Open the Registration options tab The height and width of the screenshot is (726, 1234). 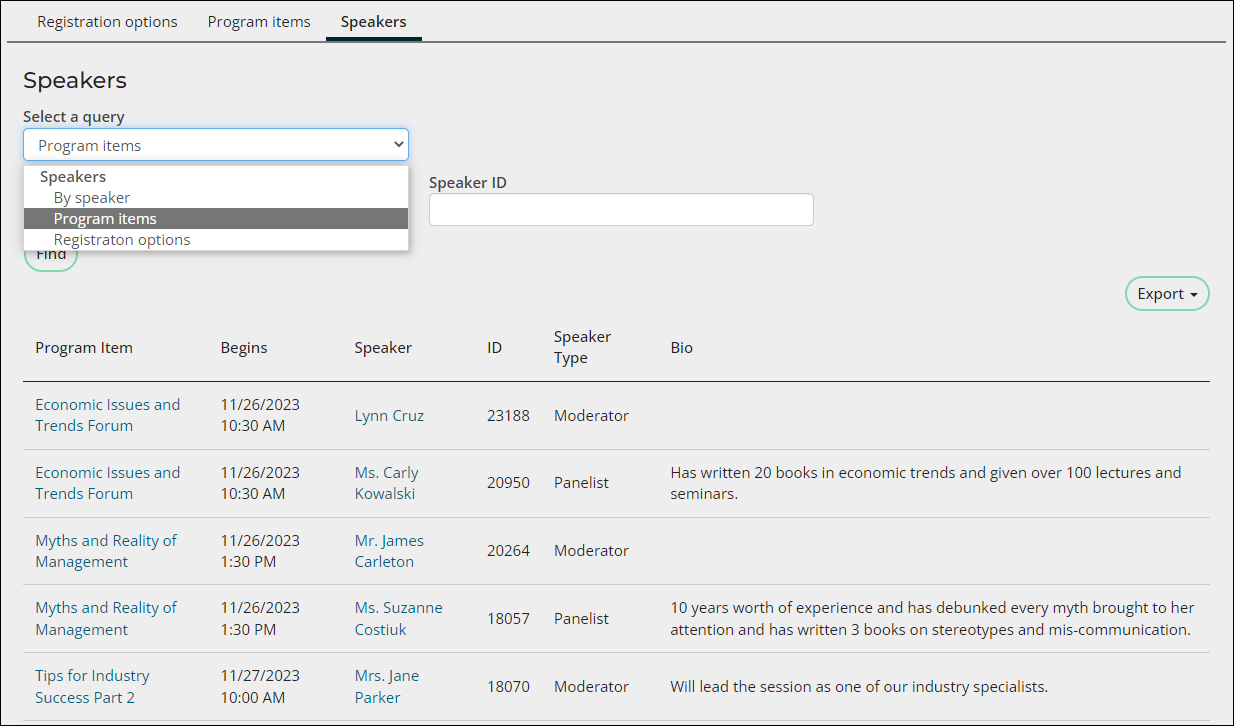tap(107, 21)
